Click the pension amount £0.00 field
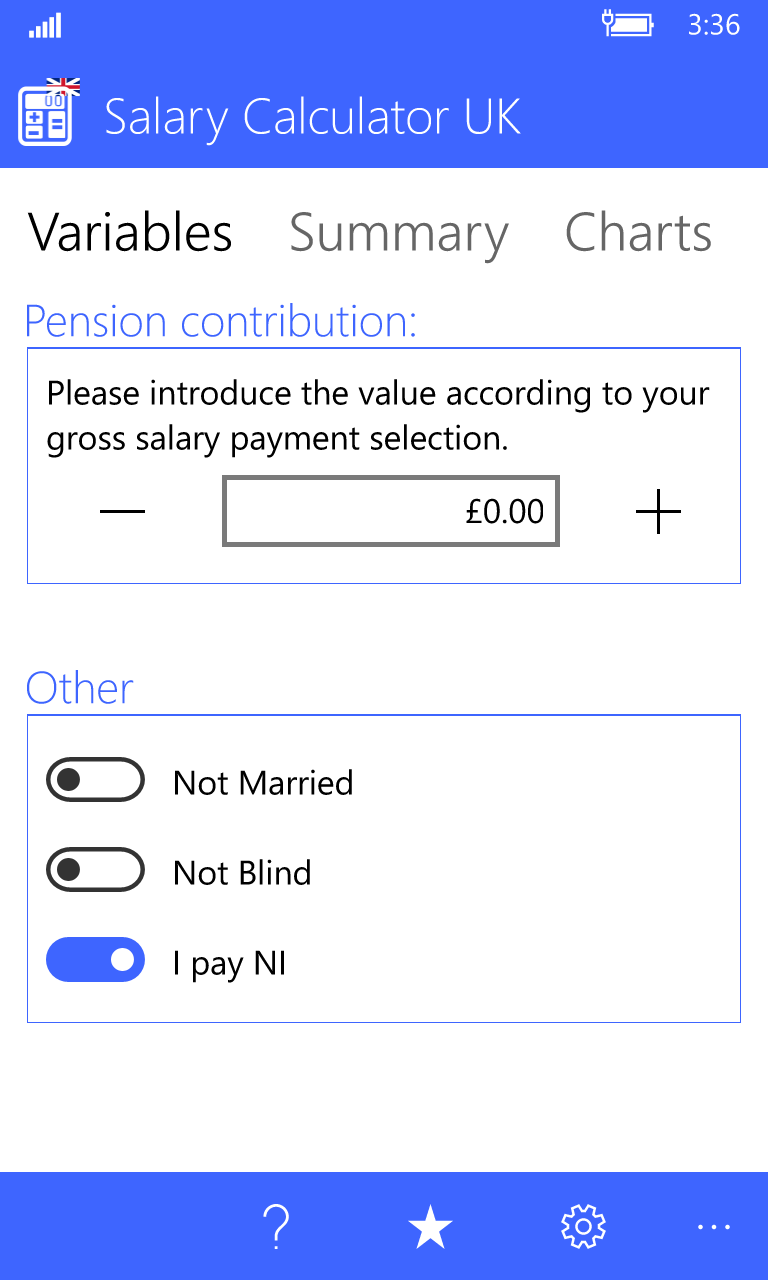Image resolution: width=768 pixels, height=1280 pixels. (x=390, y=513)
